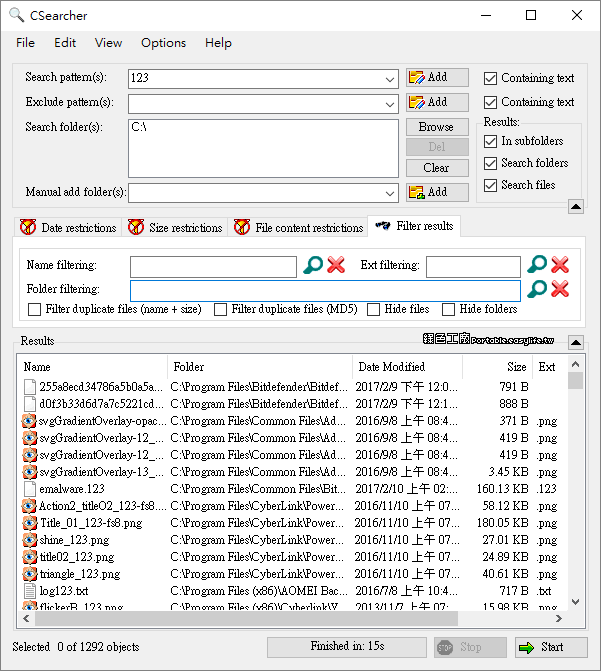Click image icon of Action2_titleO2_123-fs8 row
The image size is (601, 671).
29,506
